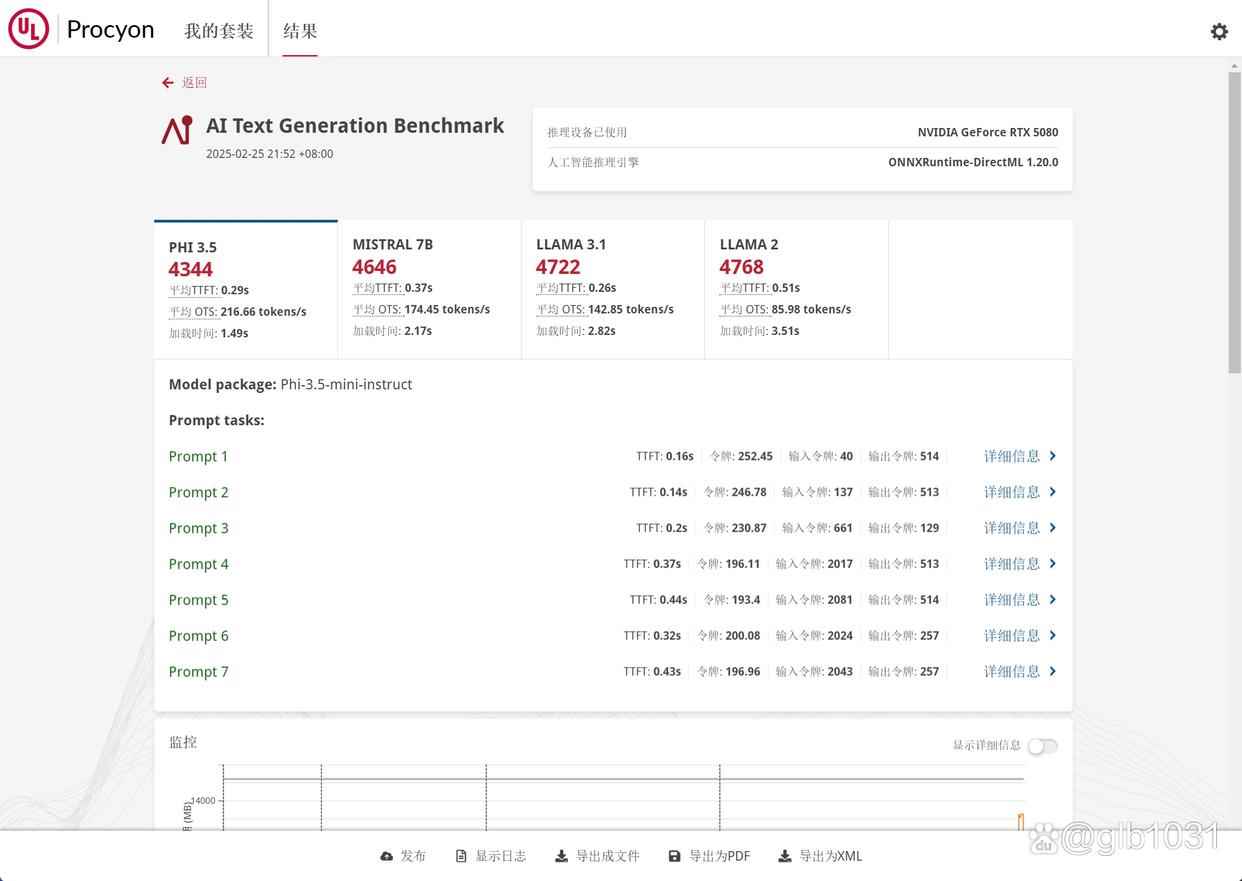Expand Prompt 7 details chevron
This screenshot has width=1242, height=881.
[1053, 672]
